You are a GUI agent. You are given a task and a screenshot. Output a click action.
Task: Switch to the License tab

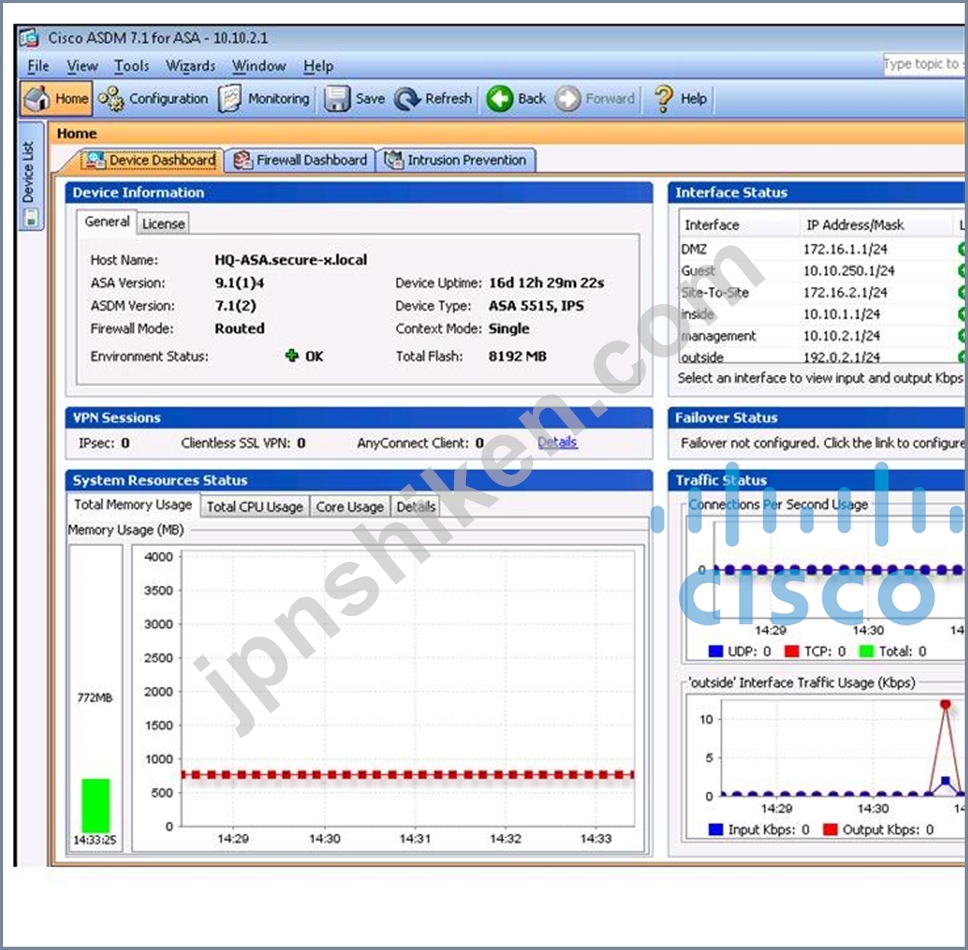coord(163,223)
